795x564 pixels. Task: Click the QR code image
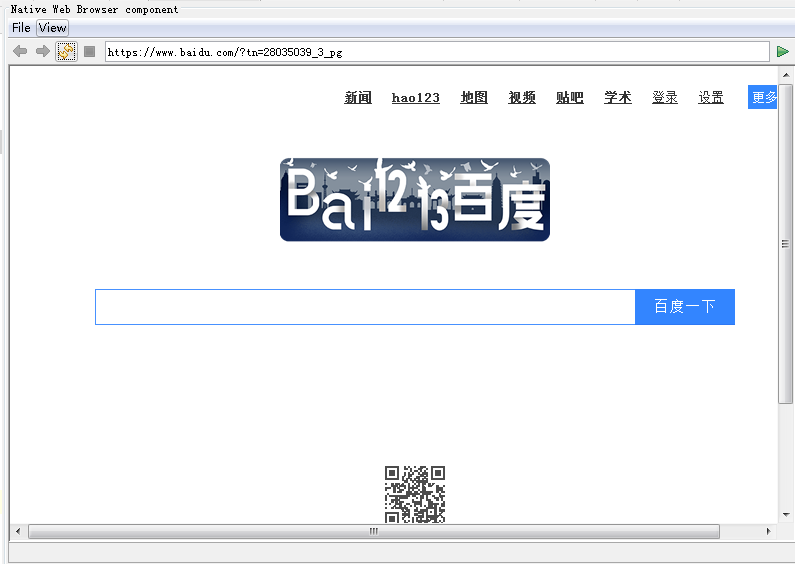click(x=415, y=495)
